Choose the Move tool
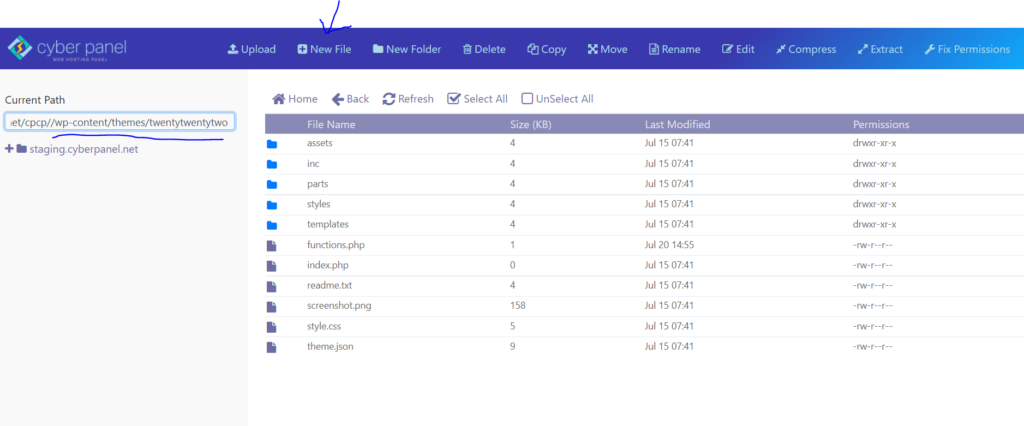The width and height of the screenshot is (1024, 426). click(x=607, y=49)
